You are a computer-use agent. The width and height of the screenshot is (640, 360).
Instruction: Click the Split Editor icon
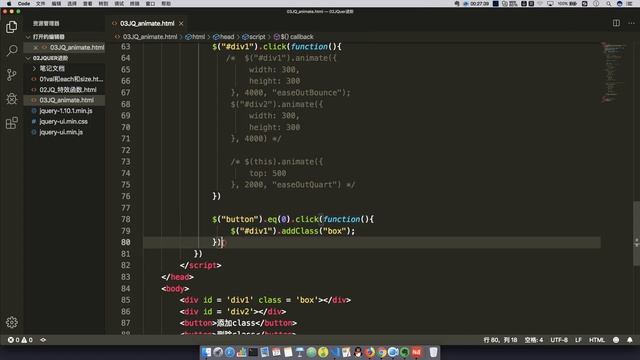pyautogui.click(x=616, y=23)
